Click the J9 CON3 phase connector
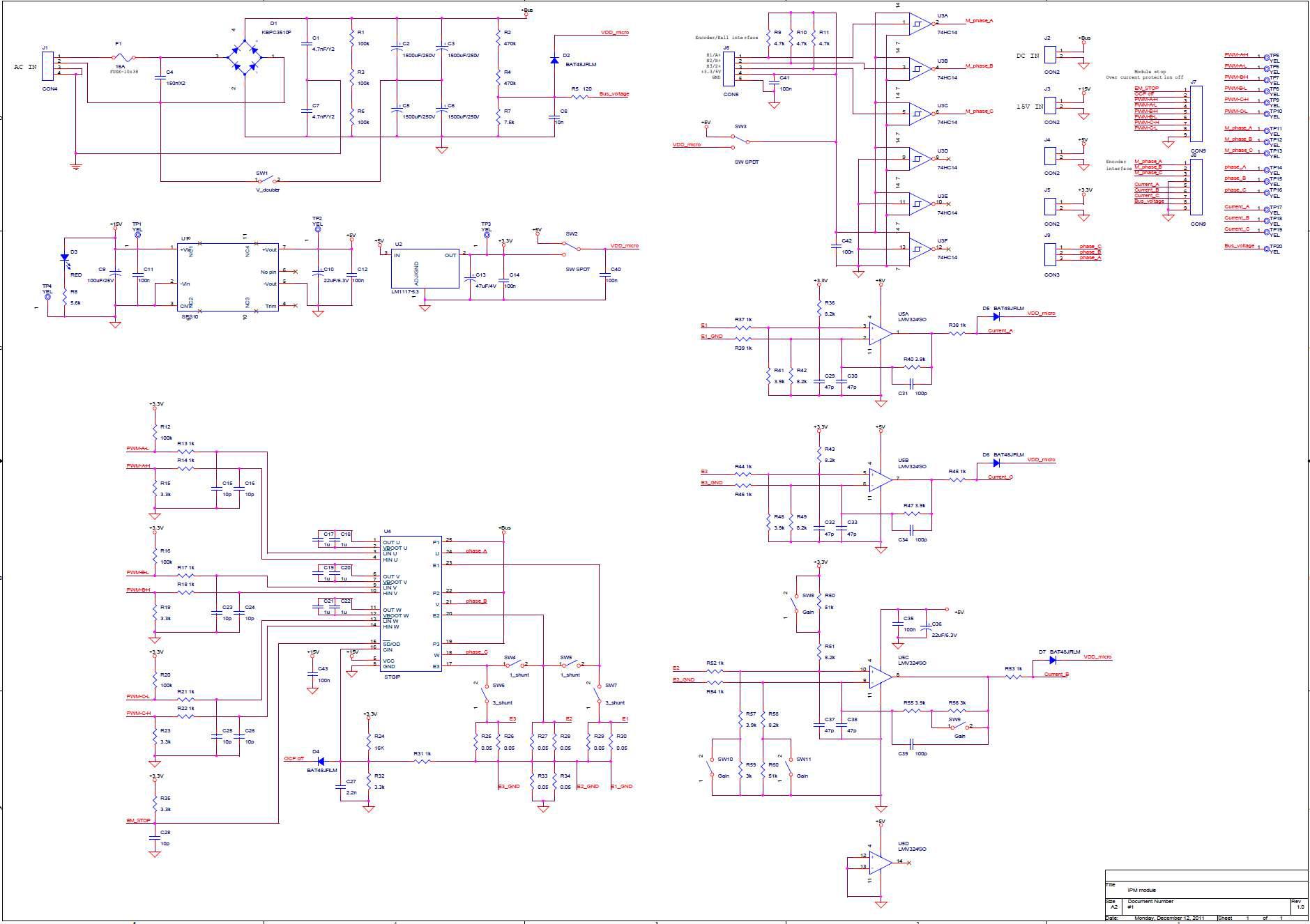Image resolution: width=1310 pixels, height=924 pixels. (x=1051, y=254)
